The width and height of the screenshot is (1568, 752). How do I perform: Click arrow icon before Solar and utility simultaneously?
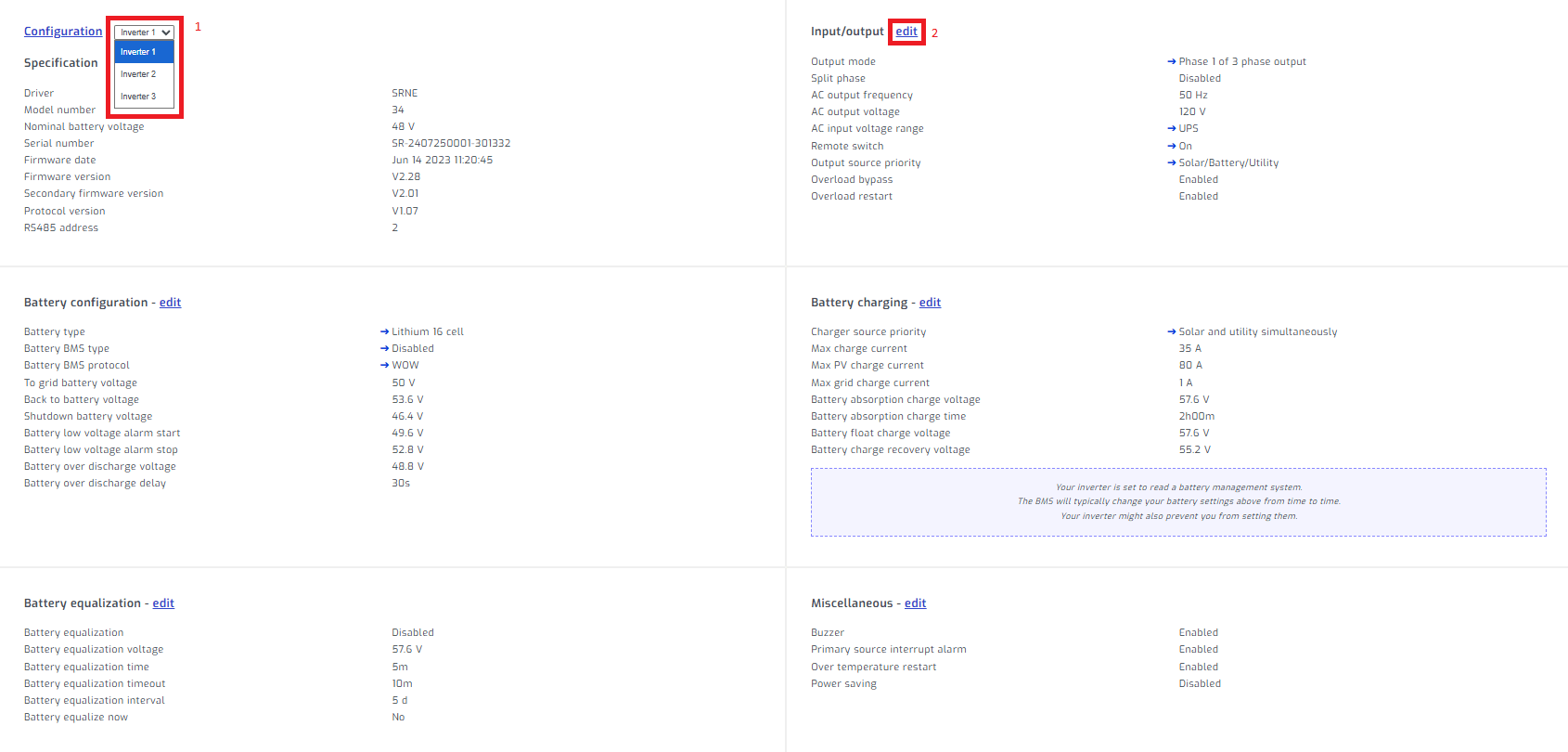(x=1172, y=332)
